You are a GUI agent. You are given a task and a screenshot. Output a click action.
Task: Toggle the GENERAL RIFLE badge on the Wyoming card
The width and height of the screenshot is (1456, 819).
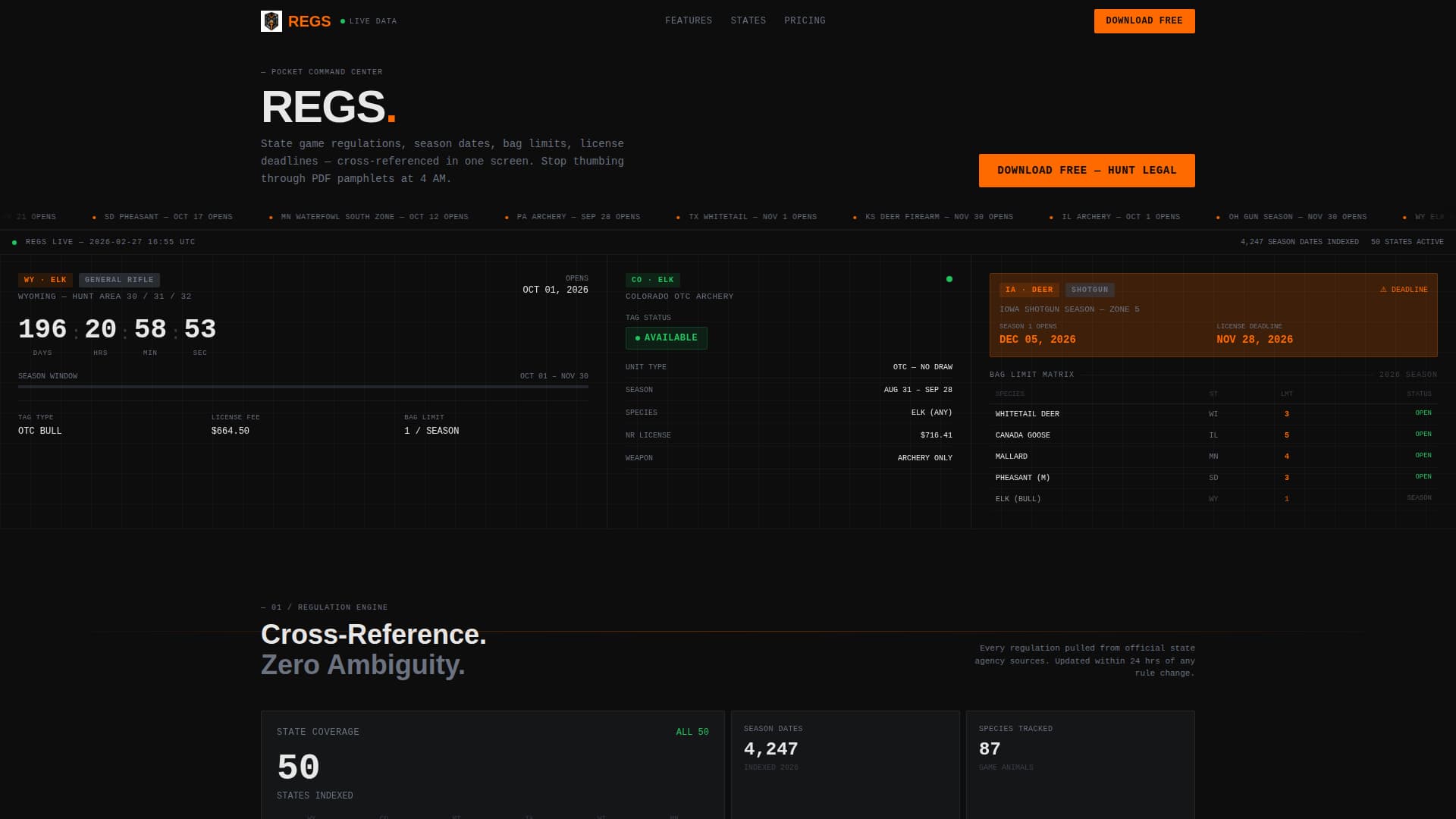[x=118, y=279]
